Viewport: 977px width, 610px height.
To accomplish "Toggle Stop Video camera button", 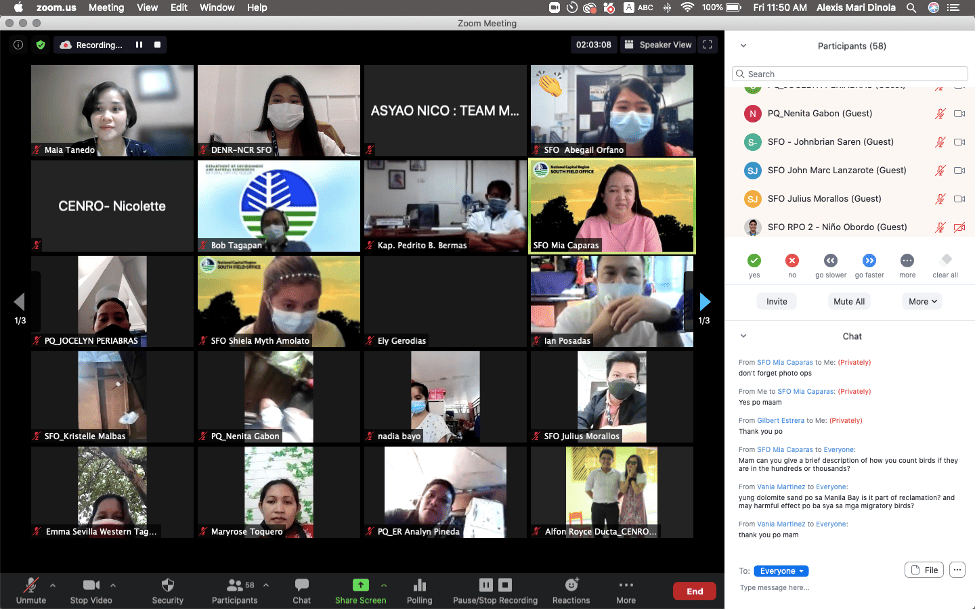I will [92, 585].
